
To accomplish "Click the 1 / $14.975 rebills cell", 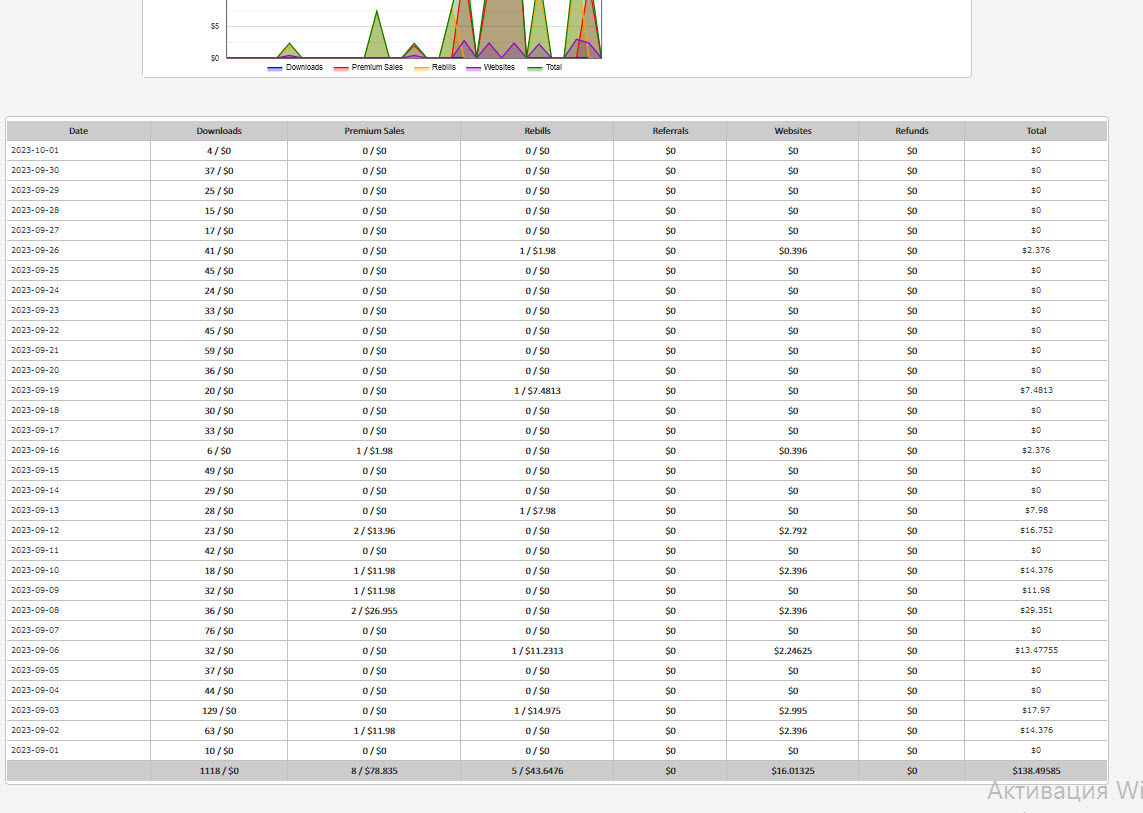I will 537,711.
